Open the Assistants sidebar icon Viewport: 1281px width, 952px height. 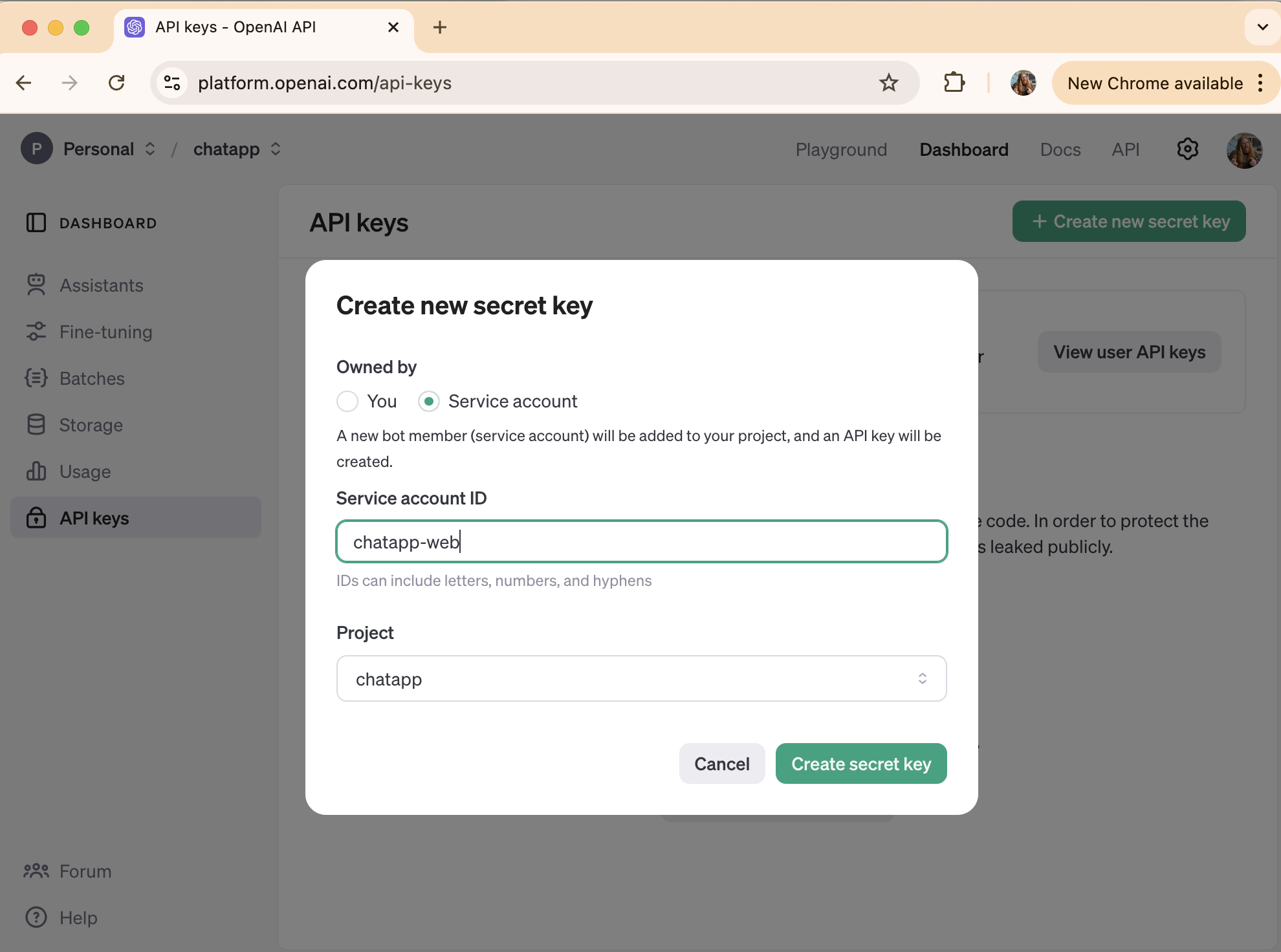pos(36,285)
